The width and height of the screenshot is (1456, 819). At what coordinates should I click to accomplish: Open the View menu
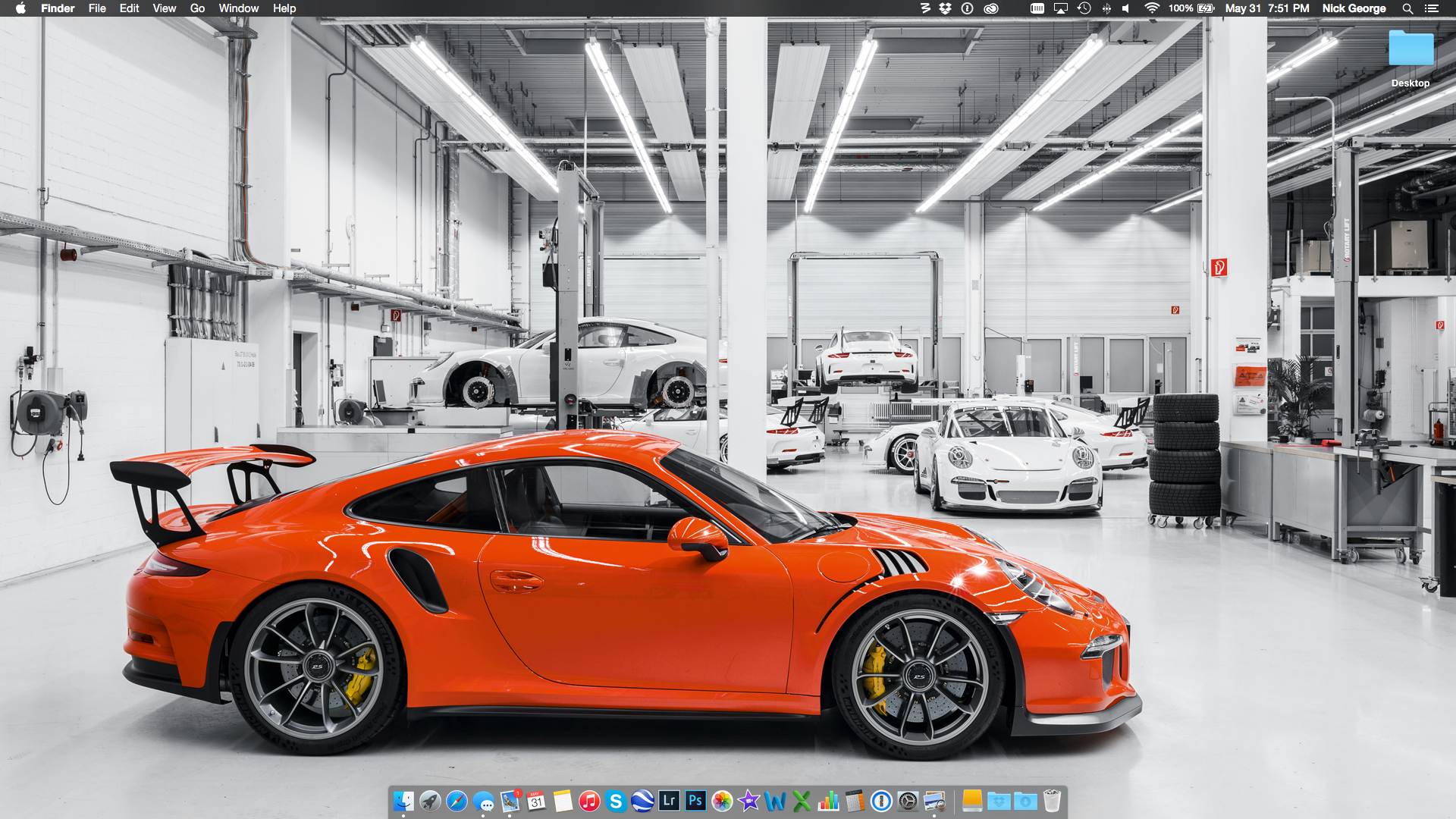coord(165,8)
